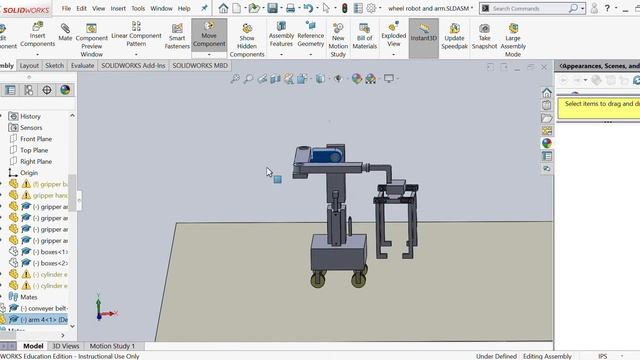Viewport: 640px width, 360px height.
Task: Open Options gear settings
Action: (x=371, y=8)
